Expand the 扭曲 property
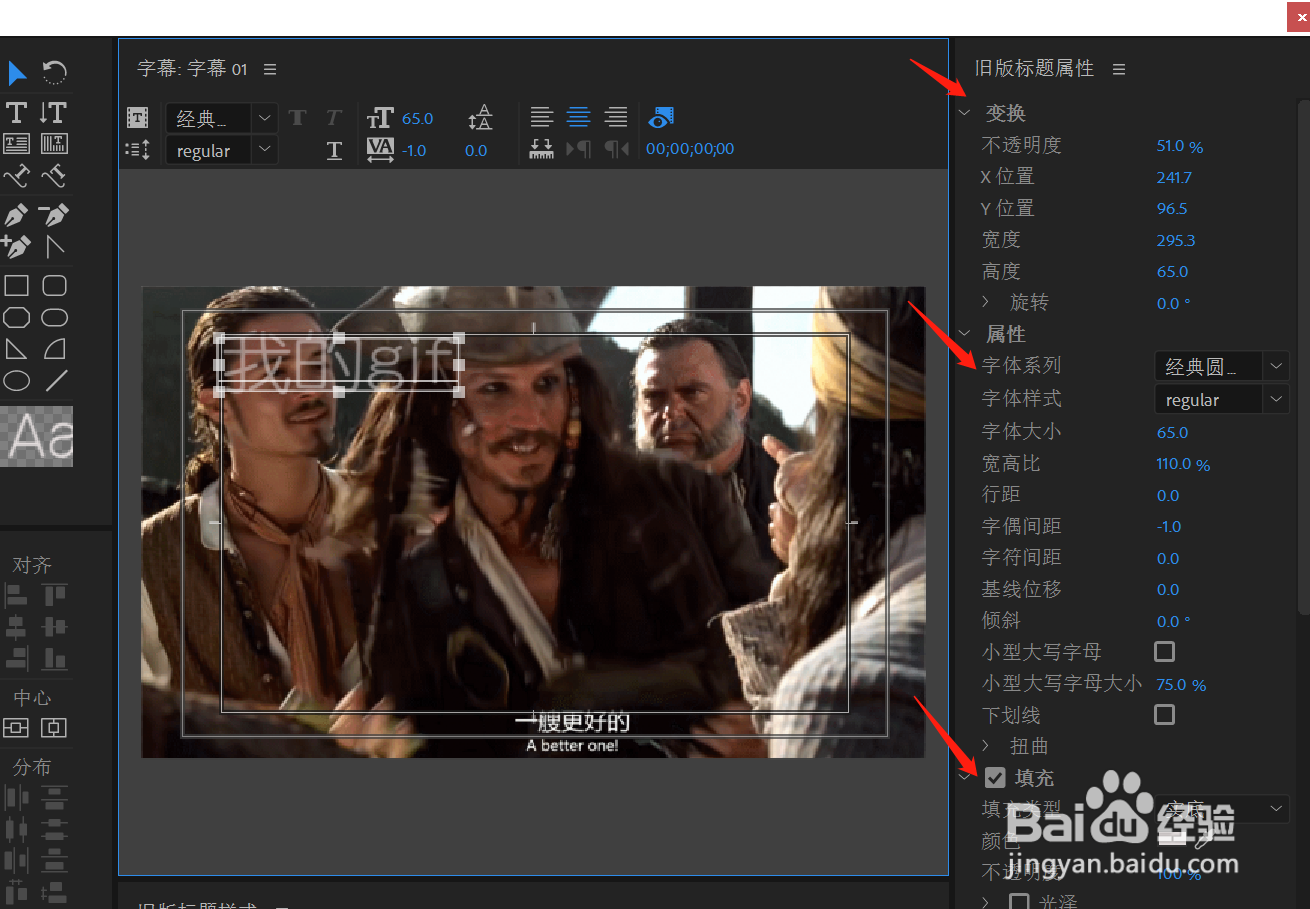This screenshot has width=1310, height=909. pyautogui.click(x=985, y=745)
